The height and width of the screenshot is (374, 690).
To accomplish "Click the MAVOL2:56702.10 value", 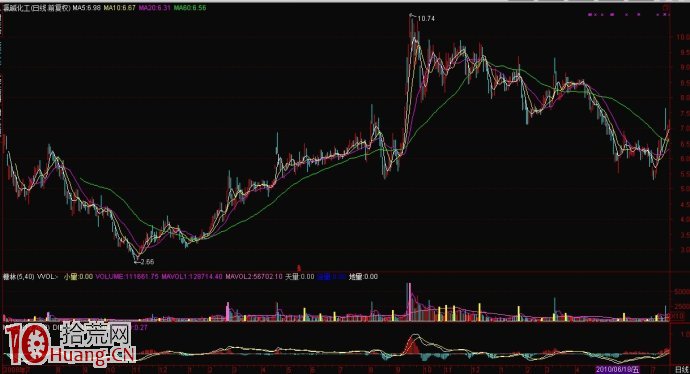I will [254, 277].
